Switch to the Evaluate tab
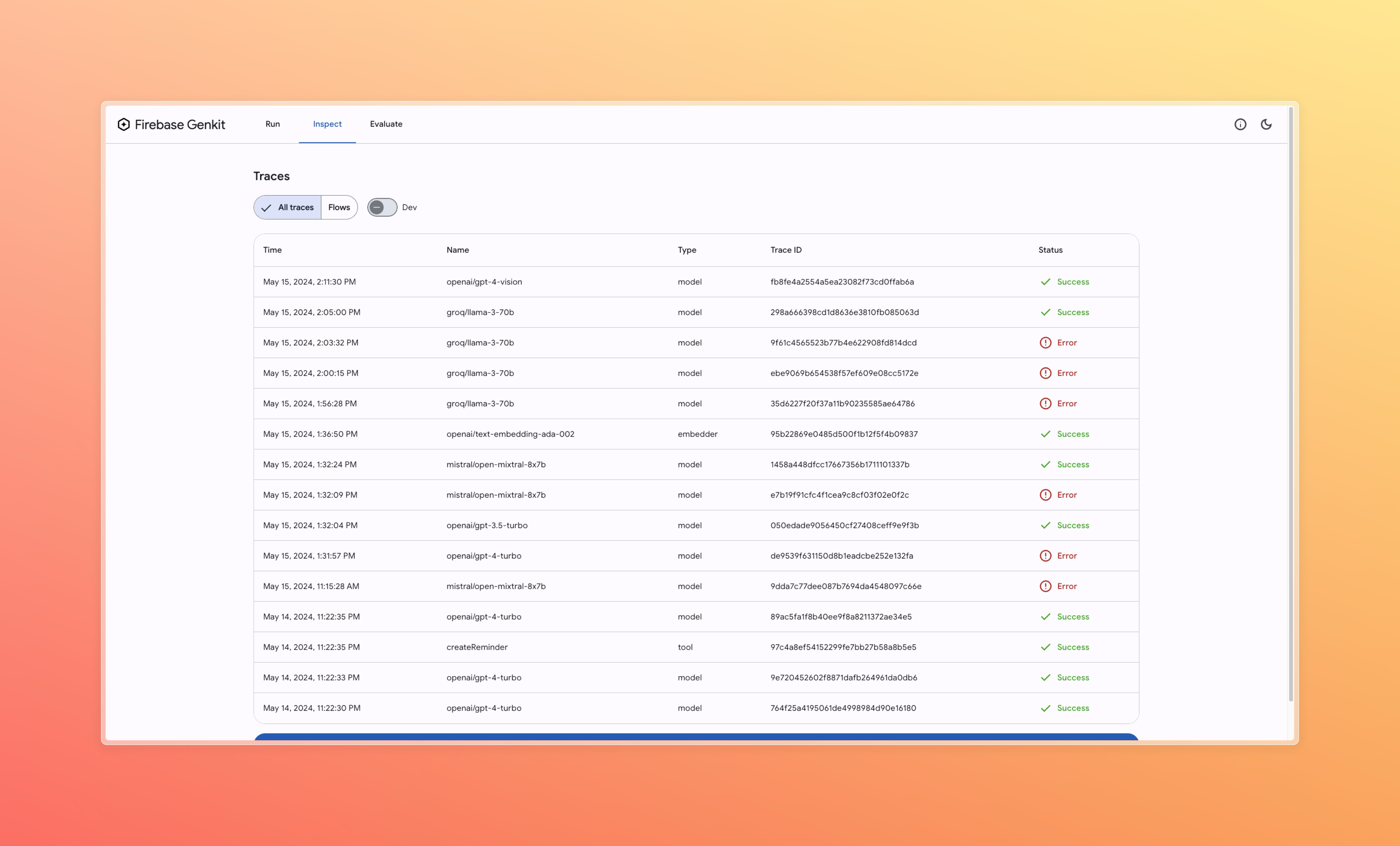Image resolution: width=1400 pixels, height=846 pixels. [386, 124]
